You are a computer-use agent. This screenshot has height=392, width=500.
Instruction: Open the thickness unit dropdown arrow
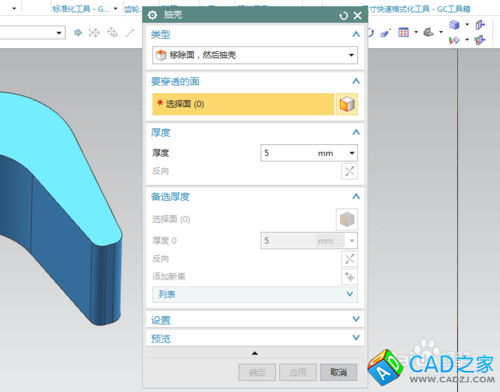(352, 153)
